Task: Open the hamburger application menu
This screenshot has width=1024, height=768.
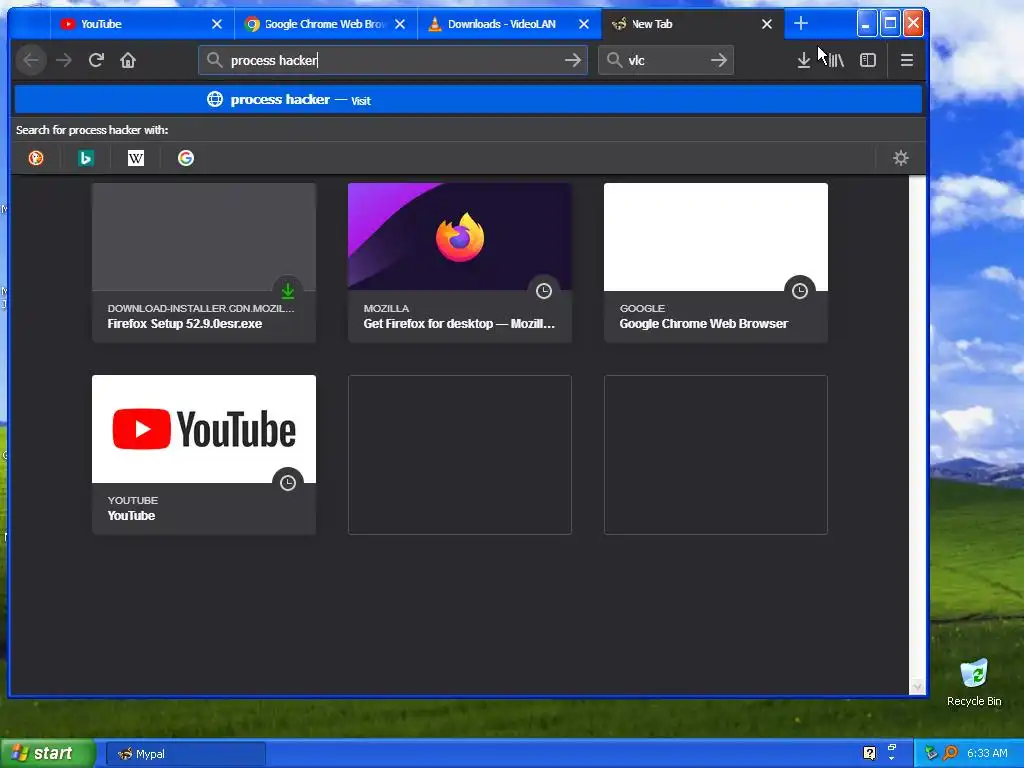Action: [x=906, y=60]
